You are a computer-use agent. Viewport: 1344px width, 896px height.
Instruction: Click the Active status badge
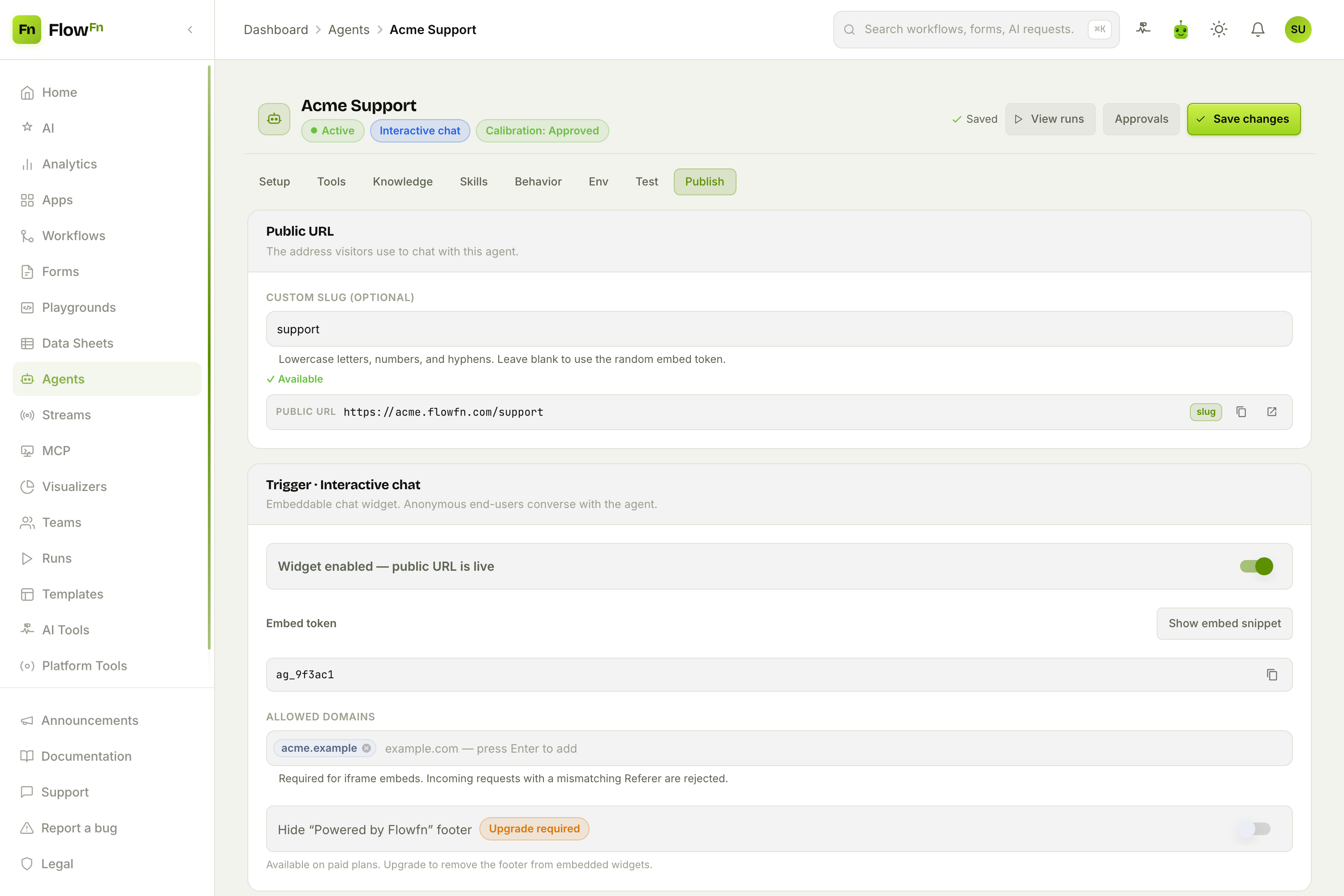pos(332,131)
